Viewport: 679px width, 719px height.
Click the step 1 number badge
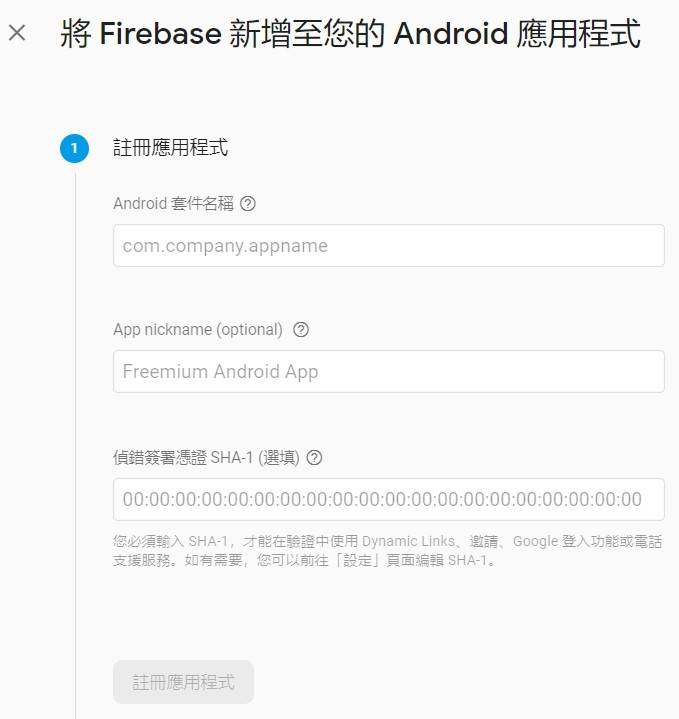click(75, 148)
